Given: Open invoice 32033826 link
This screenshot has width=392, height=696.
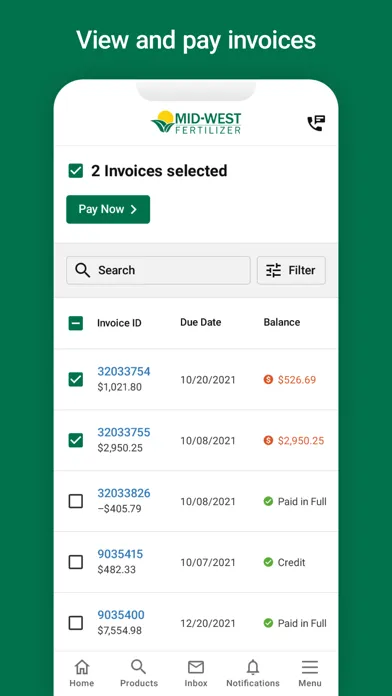Looking at the screenshot, I should (x=124, y=493).
